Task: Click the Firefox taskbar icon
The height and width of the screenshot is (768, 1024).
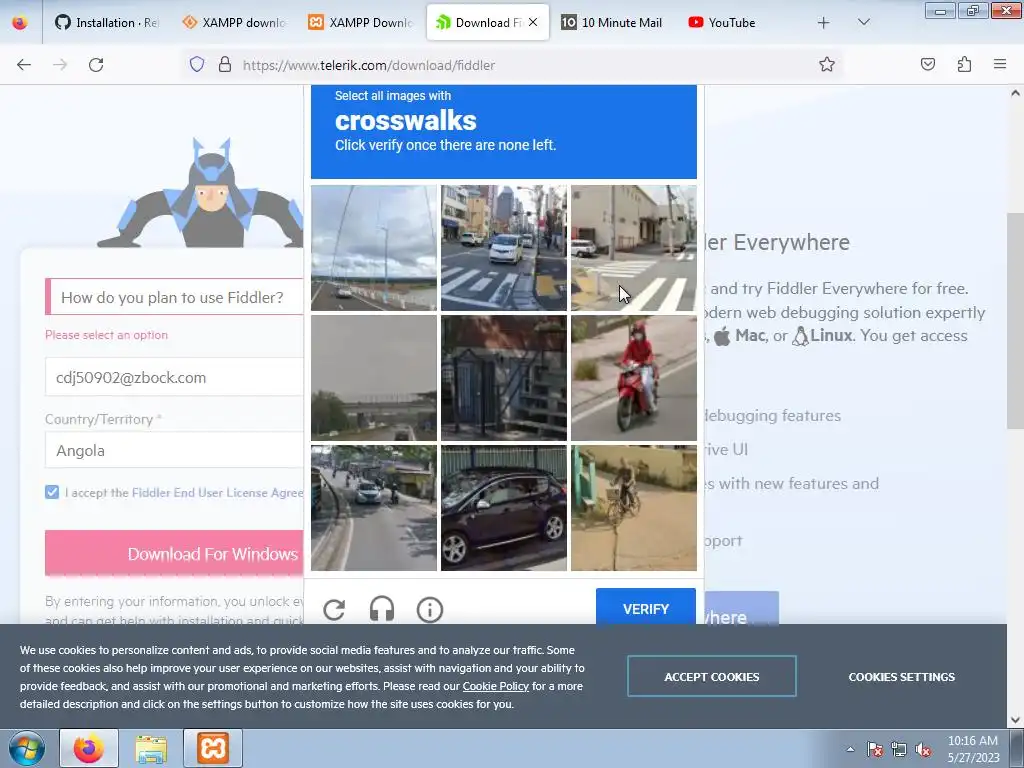Action: pos(89,748)
